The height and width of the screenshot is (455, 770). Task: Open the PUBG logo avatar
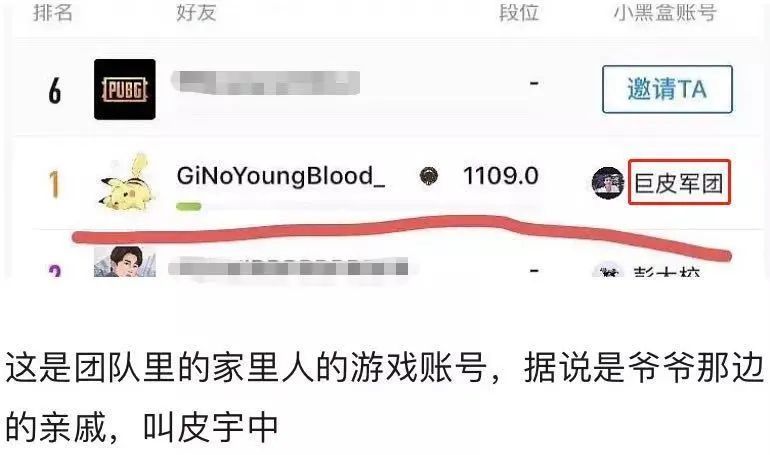(x=125, y=89)
